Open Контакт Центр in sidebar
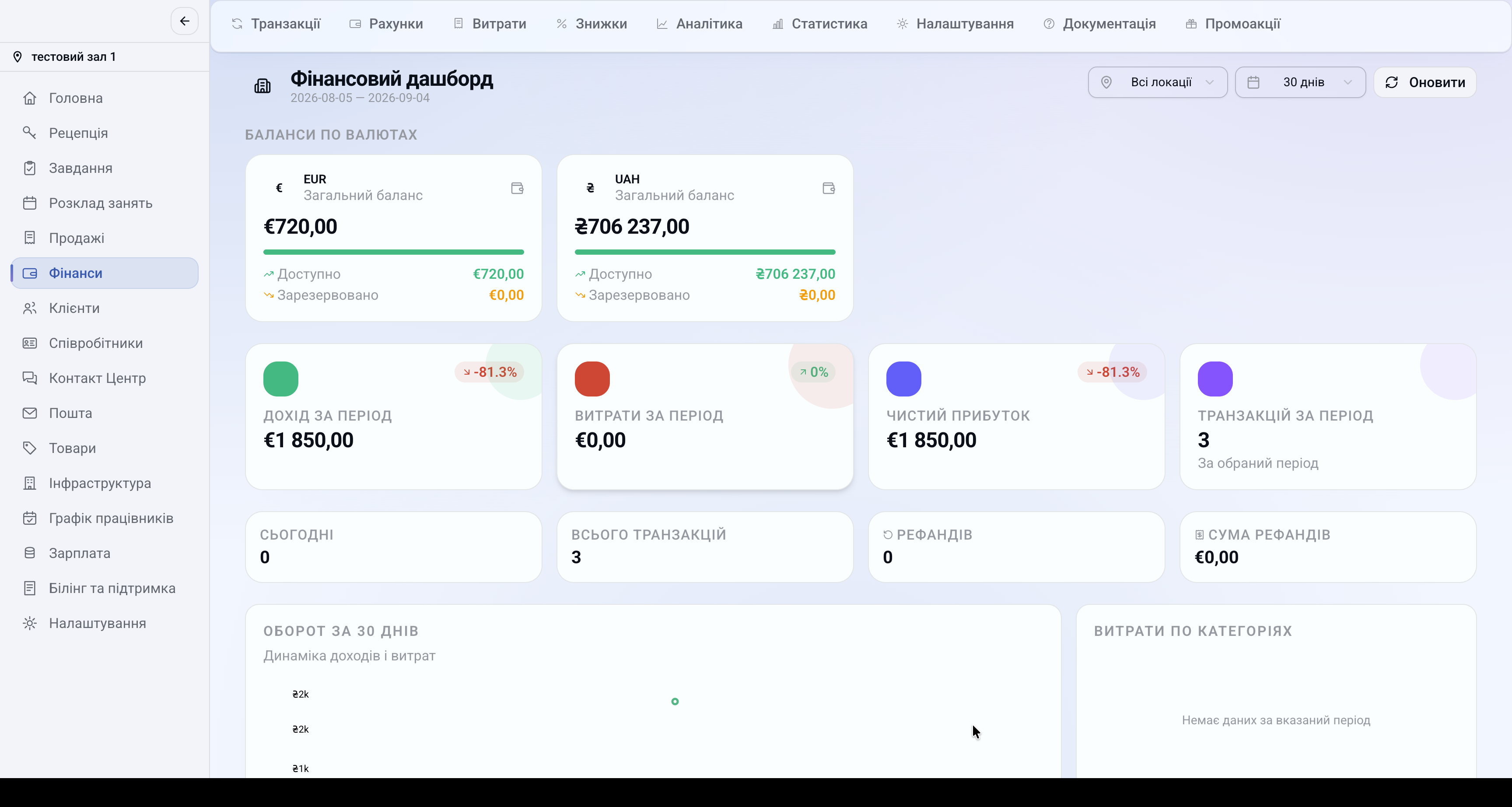1512x807 pixels. [105, 378]
